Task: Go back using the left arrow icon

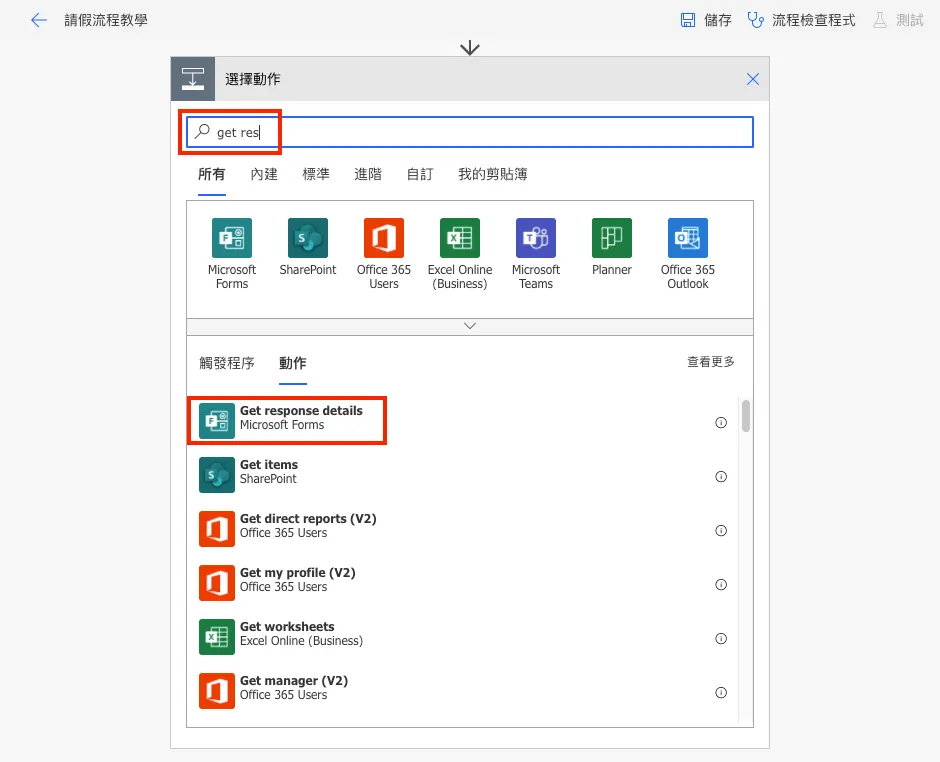Action: coord(38,20)
